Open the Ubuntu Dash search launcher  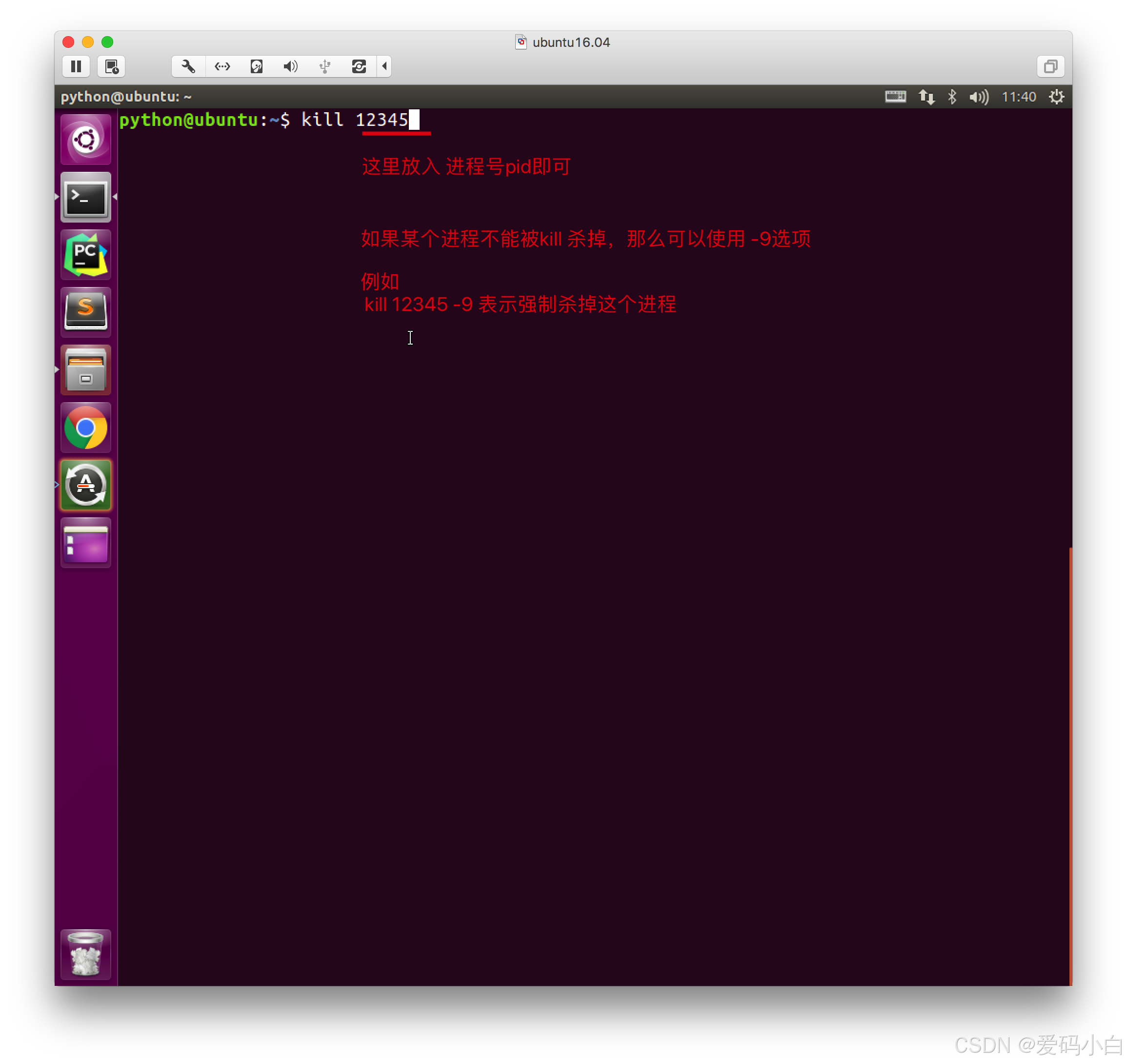pyautogui.click(x=85, y=140)
